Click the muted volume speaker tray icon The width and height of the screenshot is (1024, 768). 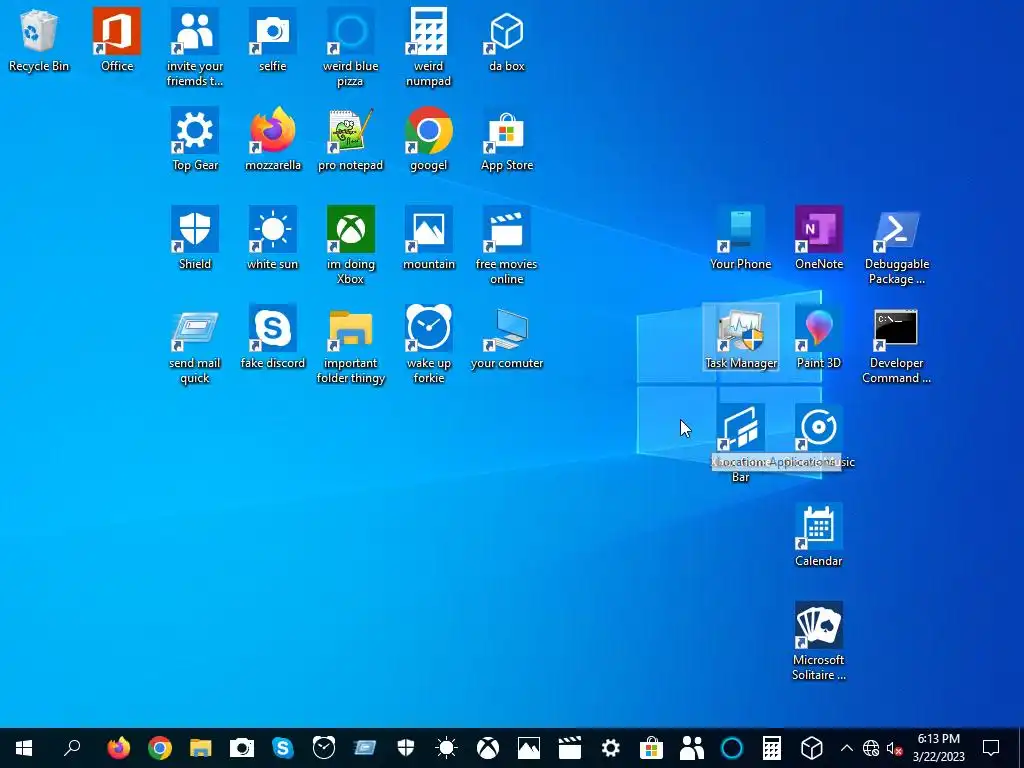point(895,748)
